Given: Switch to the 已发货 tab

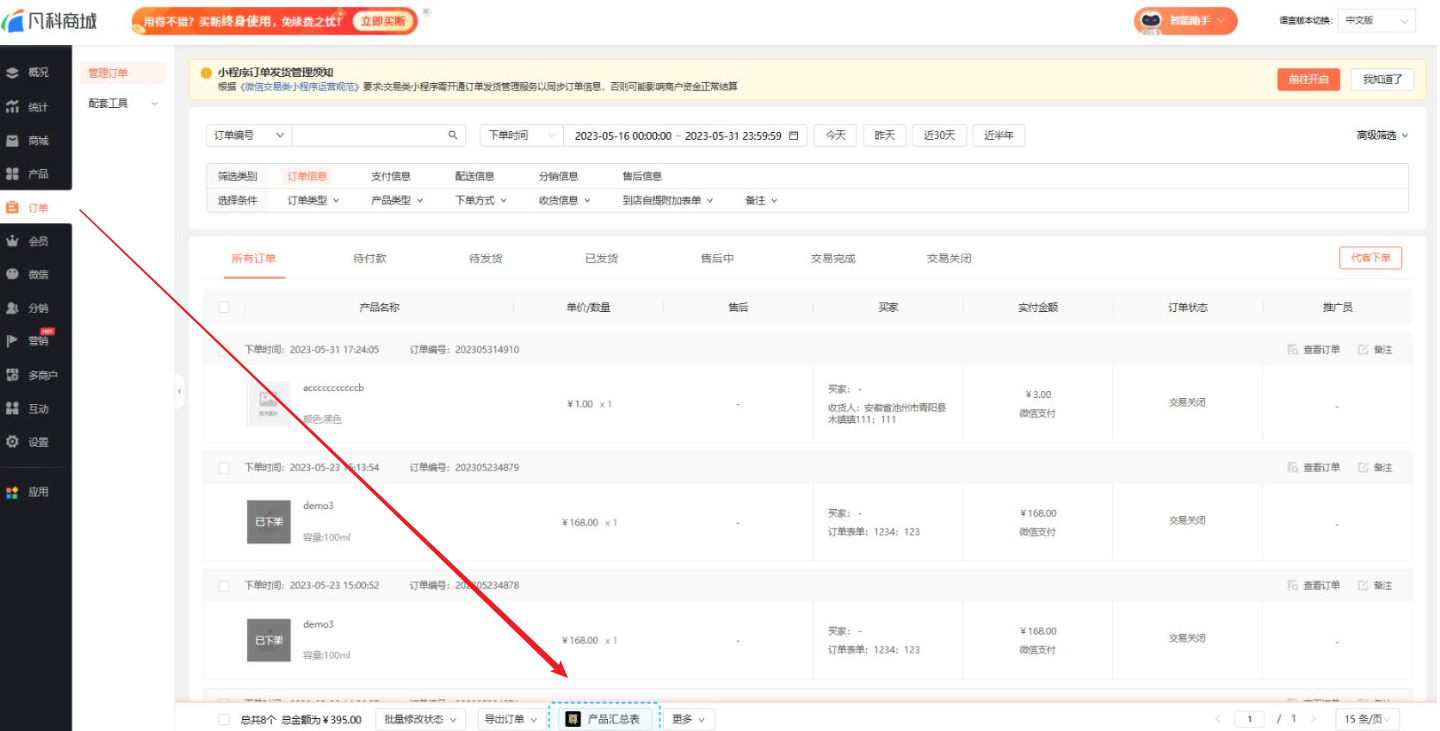Looking at the screenshot, I should (x=602, y=258).
